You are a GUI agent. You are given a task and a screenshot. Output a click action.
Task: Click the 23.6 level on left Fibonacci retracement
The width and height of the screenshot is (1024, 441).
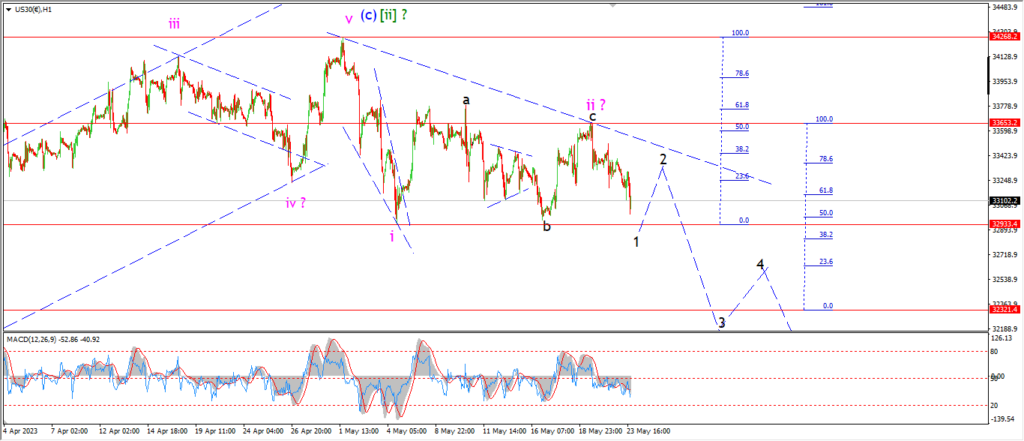[x=741, y=176]
